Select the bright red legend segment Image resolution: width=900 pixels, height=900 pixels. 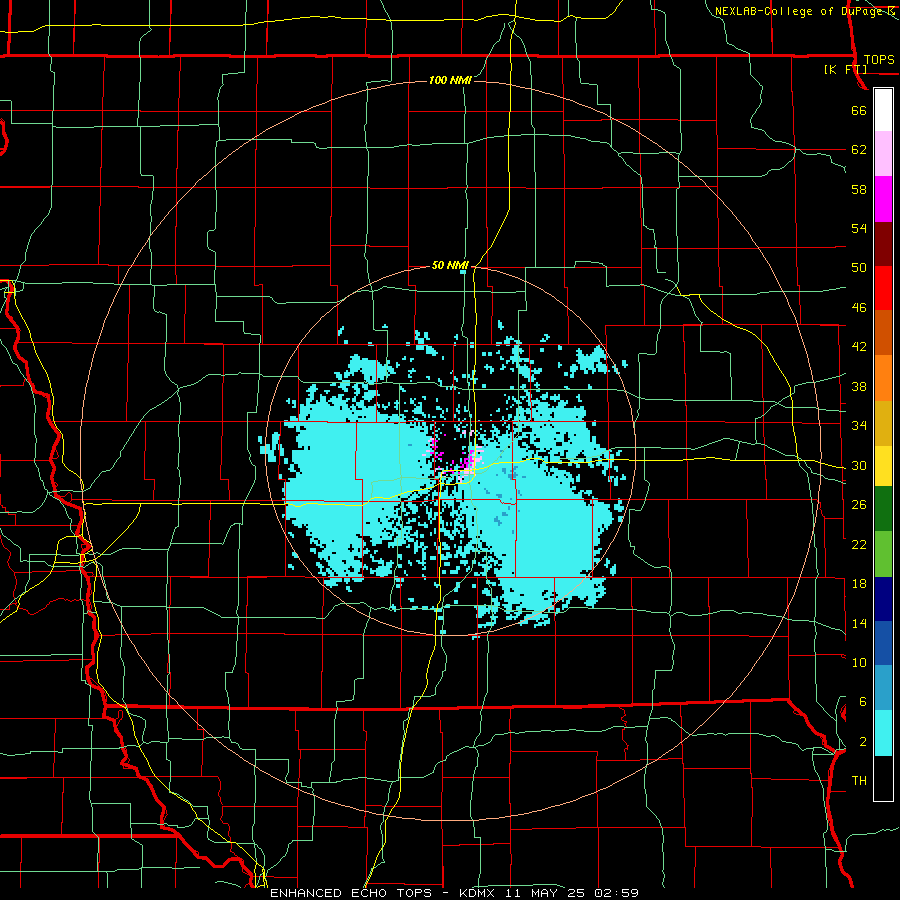(x=883, y=288)
